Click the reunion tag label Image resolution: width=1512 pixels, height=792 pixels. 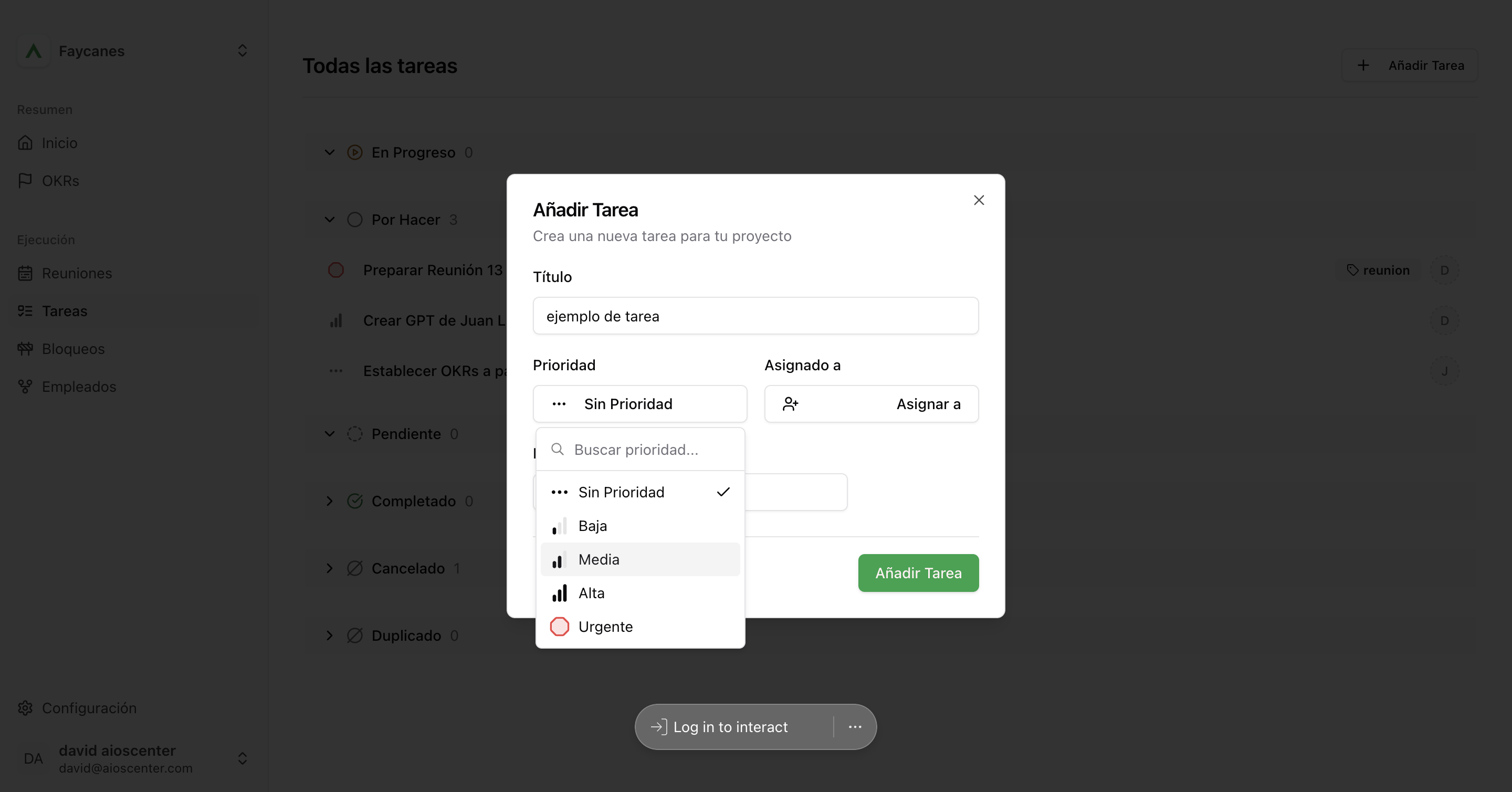pos(1378,270)
